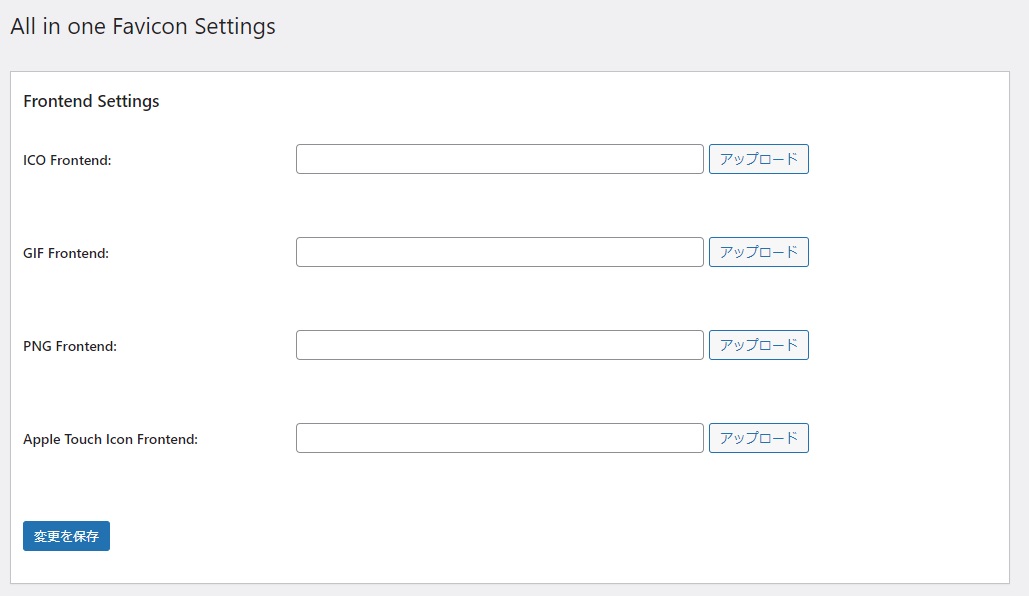Click the 'Frontend Settings' section heading
This screenshot has height=596, width=1029.
(91, 101)
